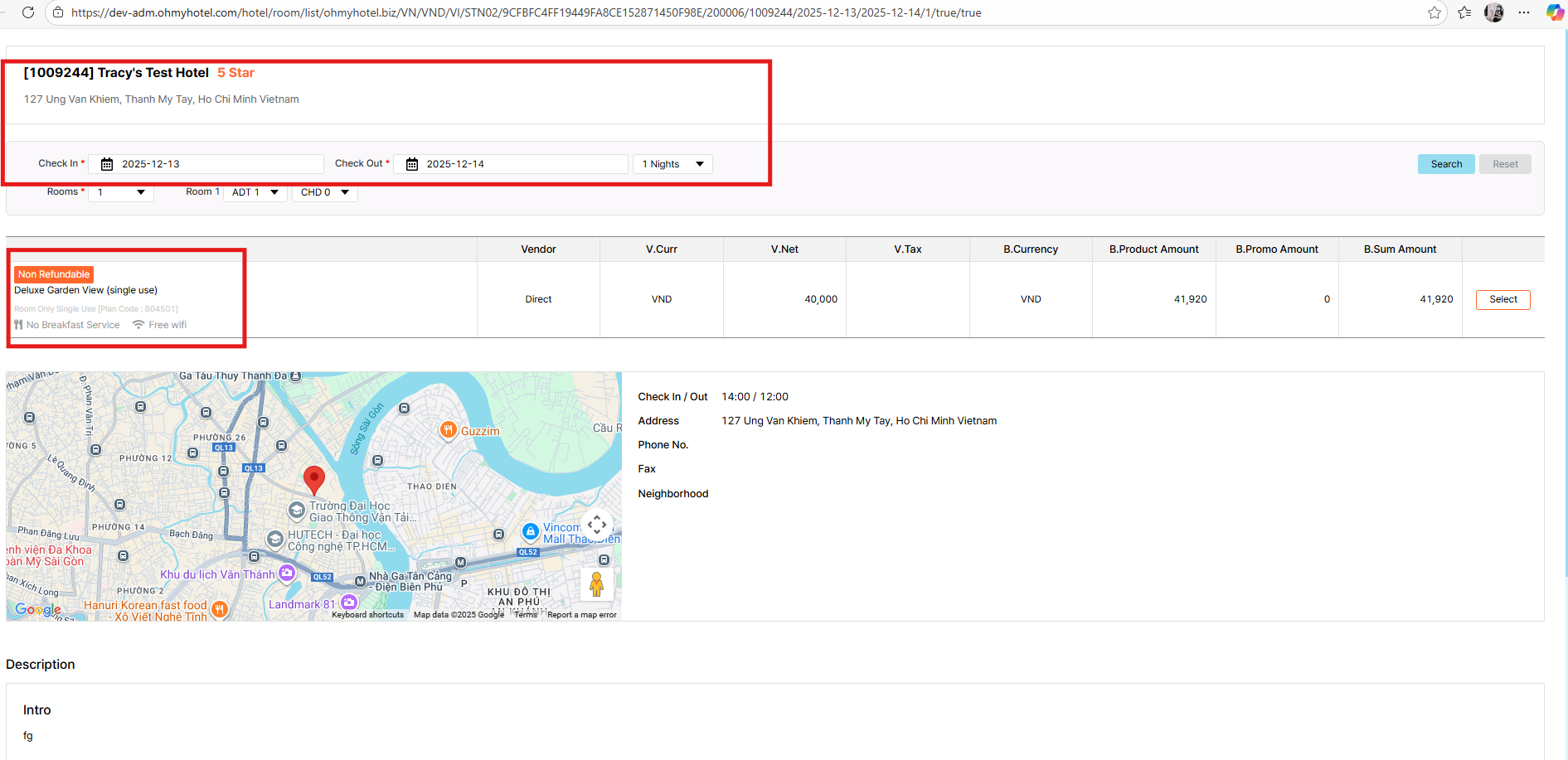
Task: Click the Check In calendar icon
Action: click(107, 164)
